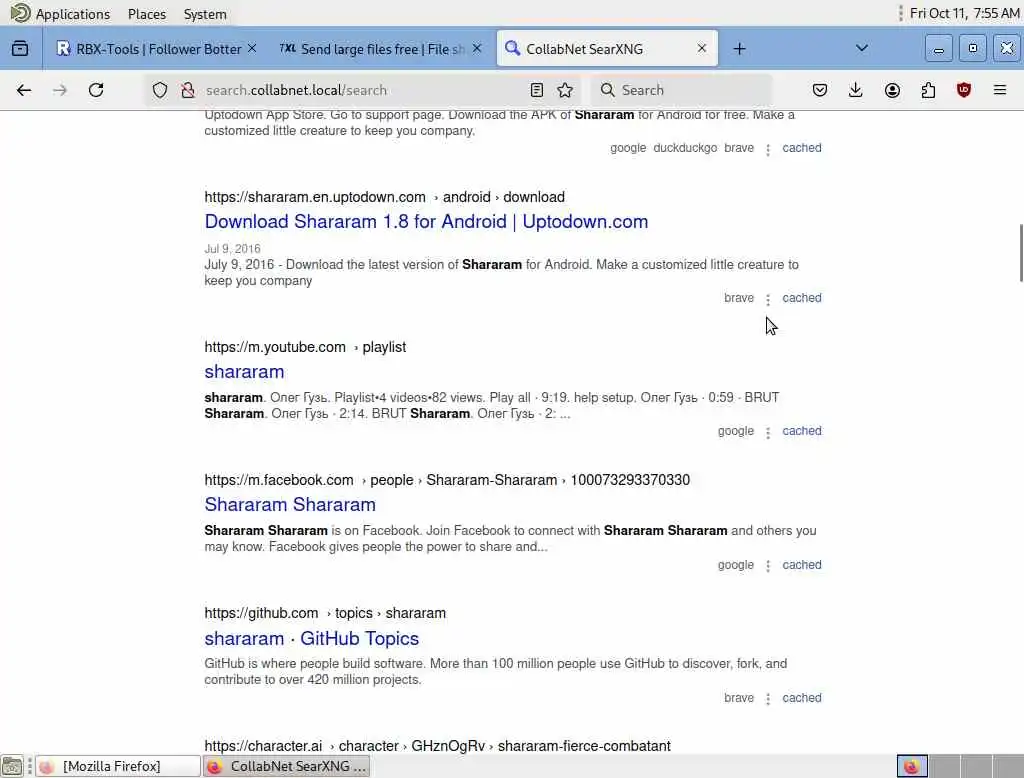1024x778 pixels.
Task: Open cached version of Facebook result
Action: [x=802, y=565]
